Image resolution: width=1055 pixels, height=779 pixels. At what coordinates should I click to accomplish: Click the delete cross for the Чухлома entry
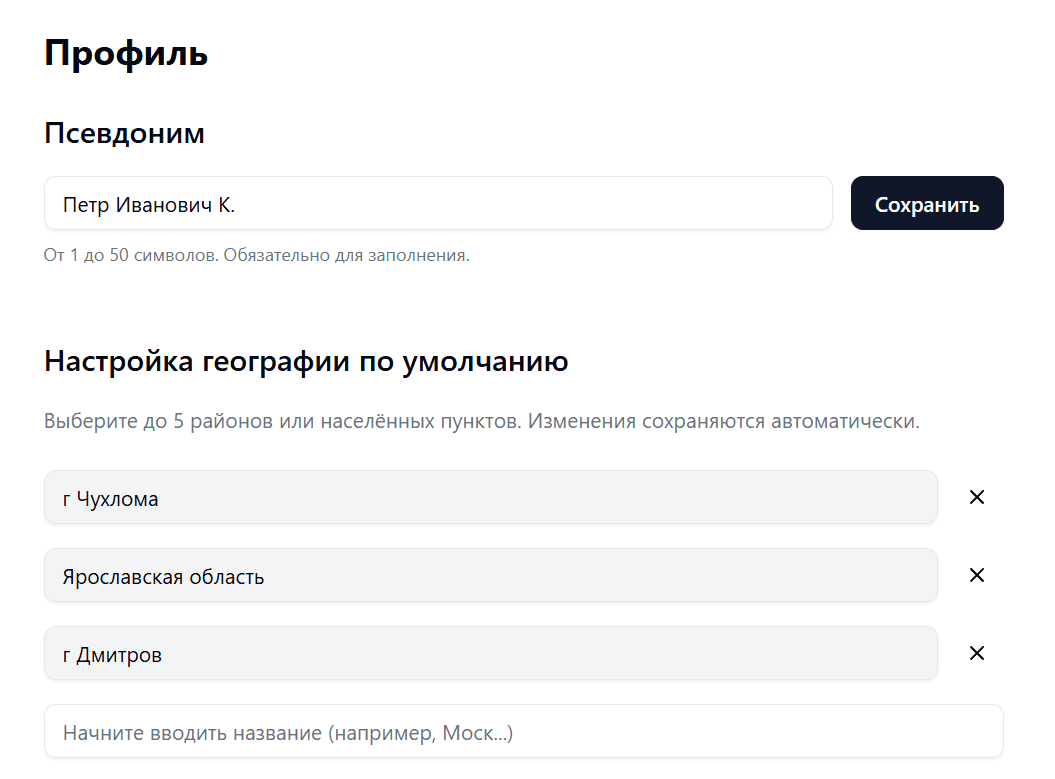tap(977, 497)
